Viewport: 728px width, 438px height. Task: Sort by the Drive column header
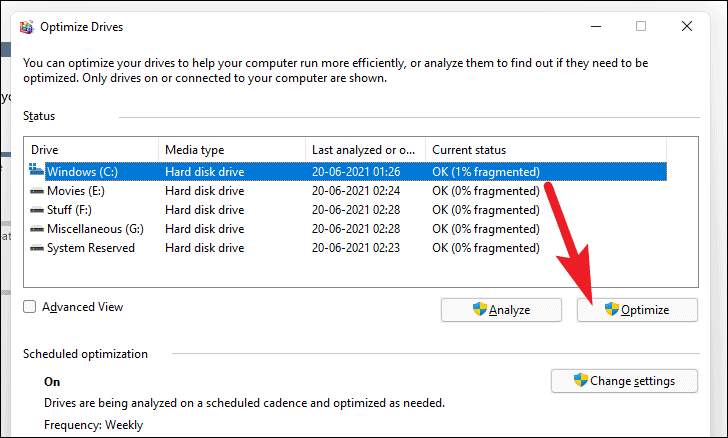click(91, 150)
